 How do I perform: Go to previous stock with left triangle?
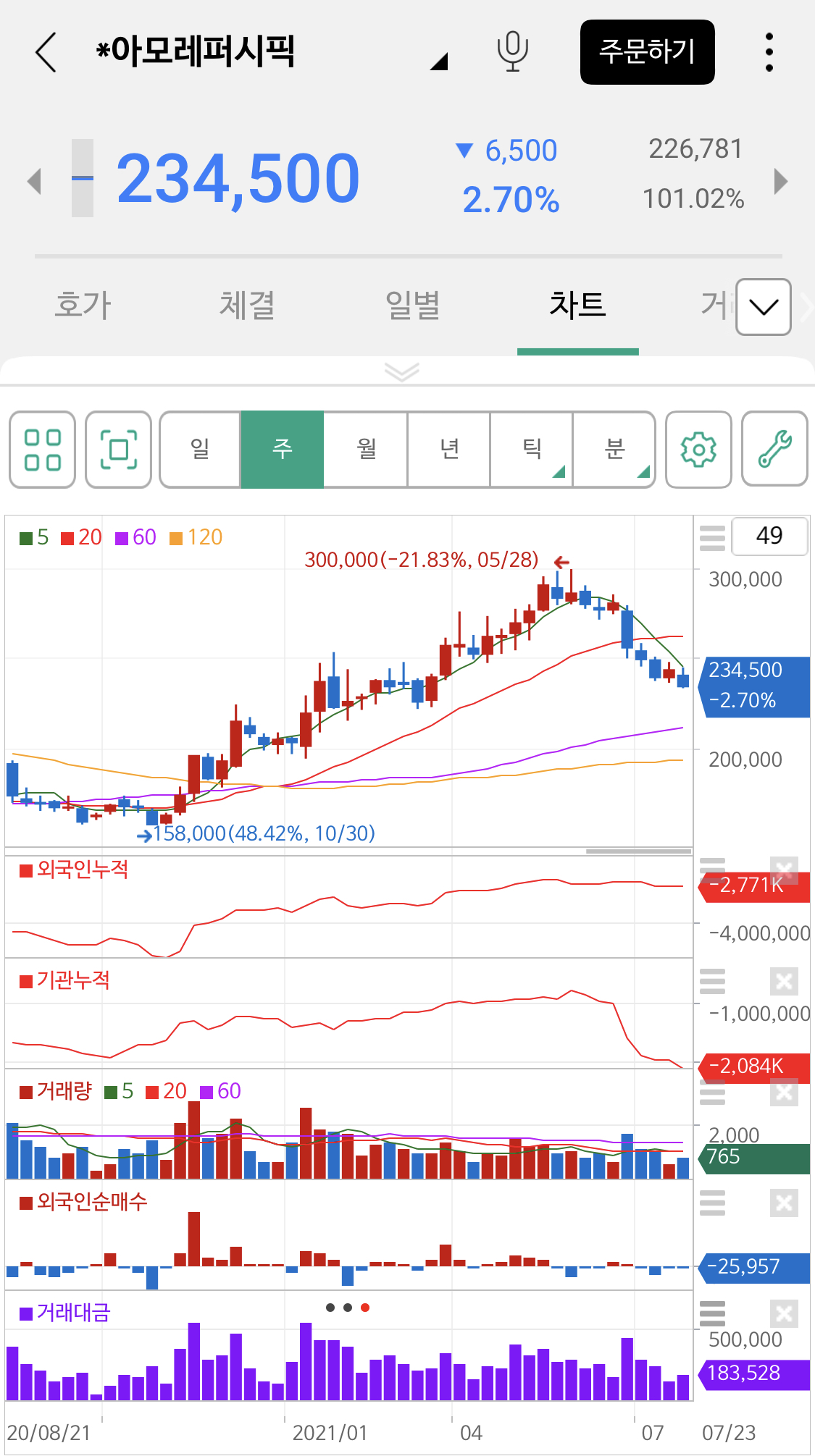[34, 181]
